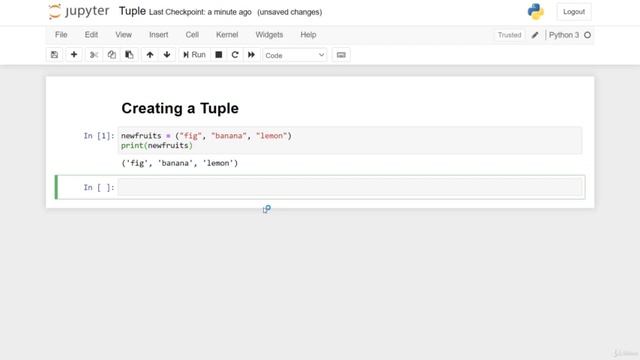
Task: Toggle the Trusted notebook button
Action: pos(509,35)
